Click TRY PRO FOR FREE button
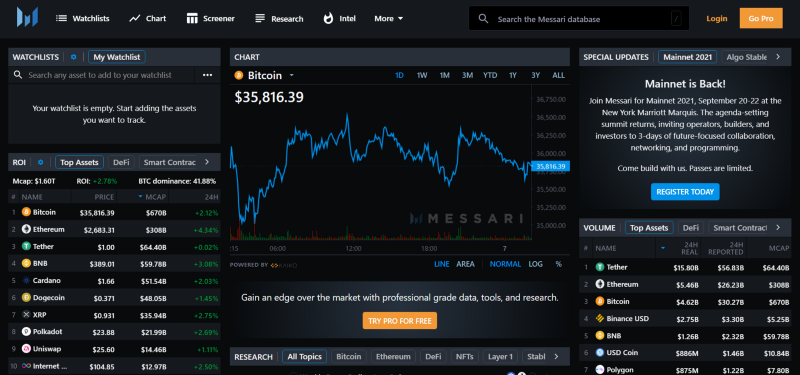This screenshot has width=800, height=375. 399,321
